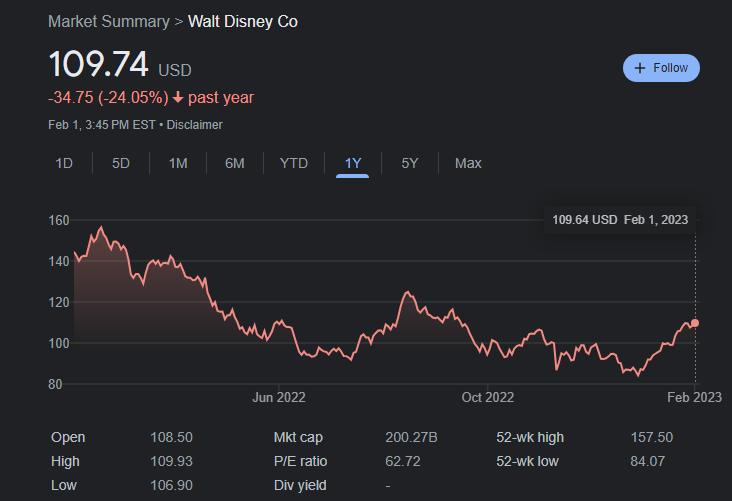Click the Jun 2022 axis label
This screenshot has width=732, height=501.
click(x=279, y=397)
